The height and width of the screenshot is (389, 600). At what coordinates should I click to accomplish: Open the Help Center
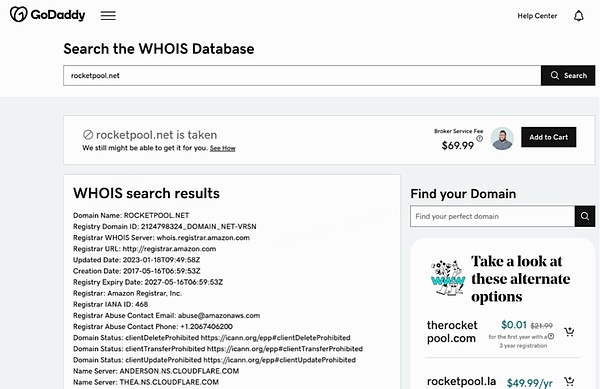coord(537,16)
